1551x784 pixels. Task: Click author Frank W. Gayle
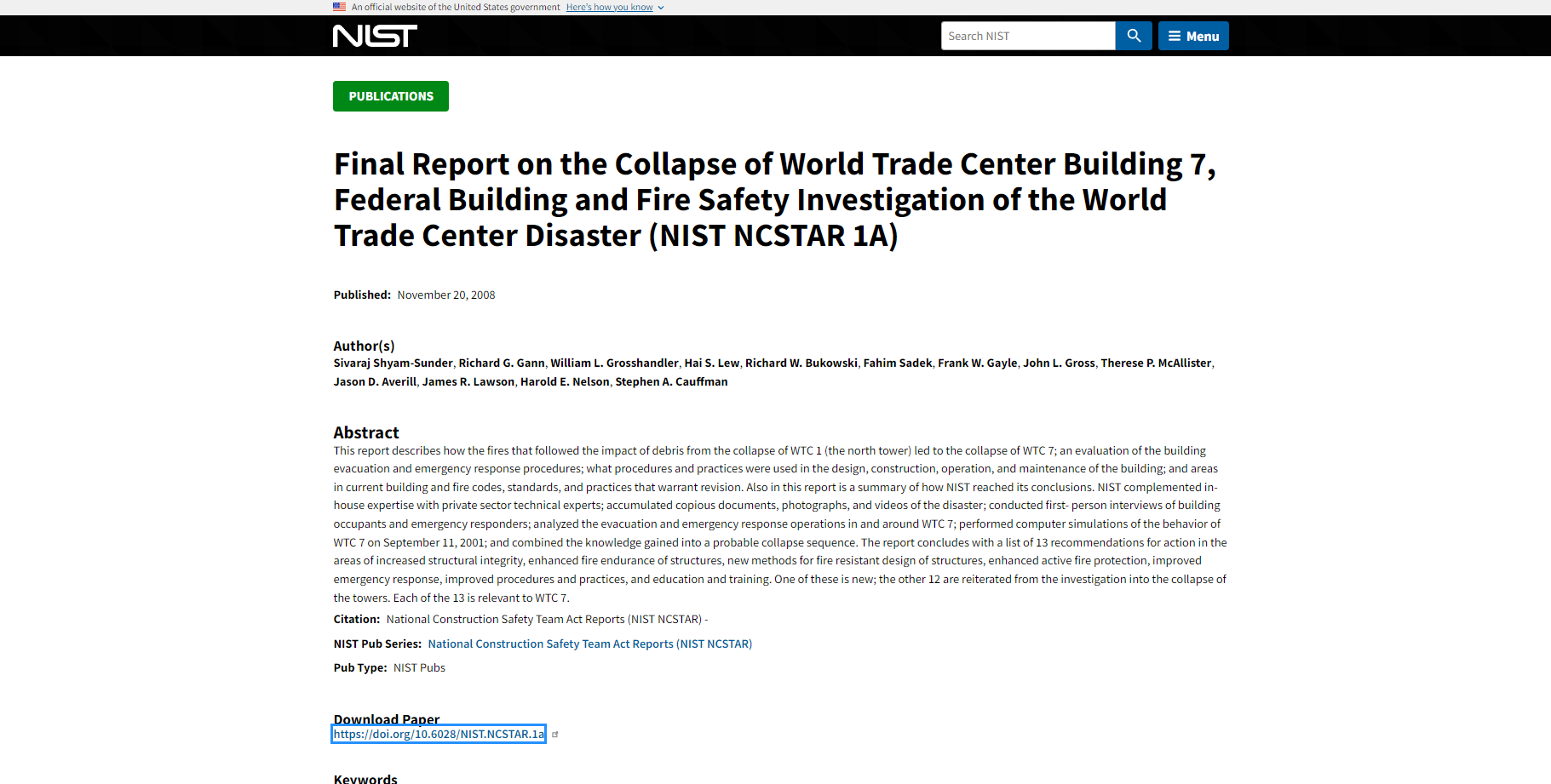(x=978, y=363)
